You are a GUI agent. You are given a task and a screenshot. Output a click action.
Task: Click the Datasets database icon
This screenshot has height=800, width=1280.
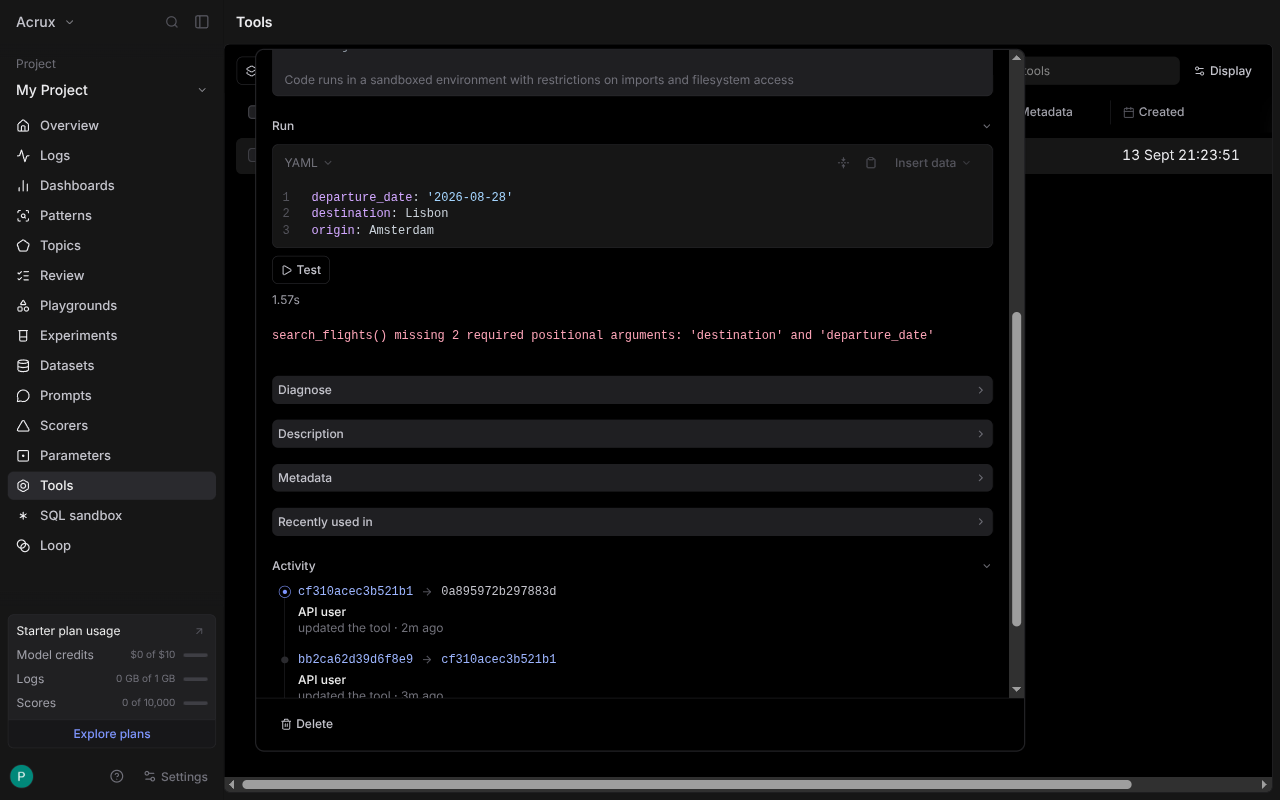tap(23, 366)
